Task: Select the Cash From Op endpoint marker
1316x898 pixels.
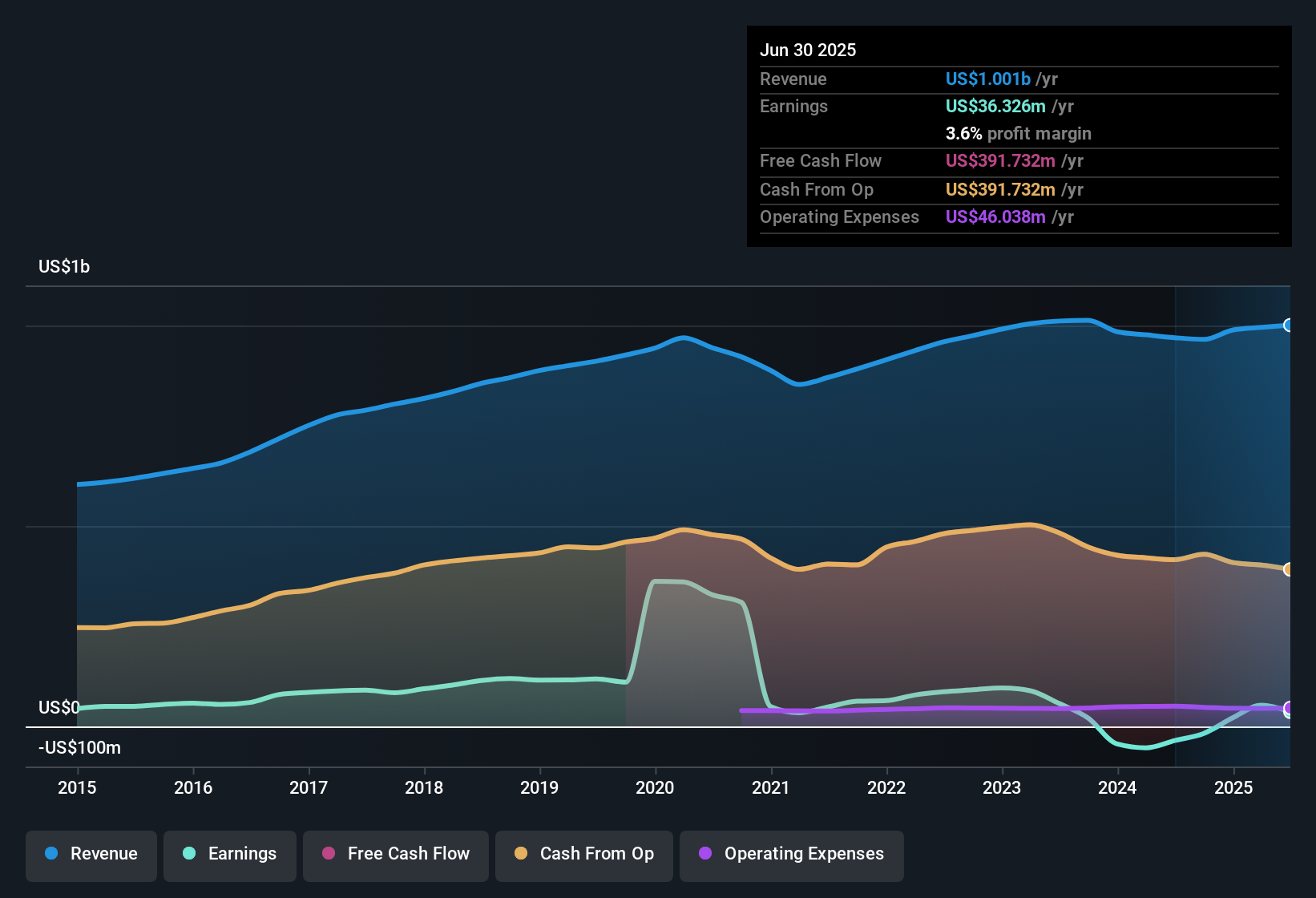Action: pos(1289,569)
